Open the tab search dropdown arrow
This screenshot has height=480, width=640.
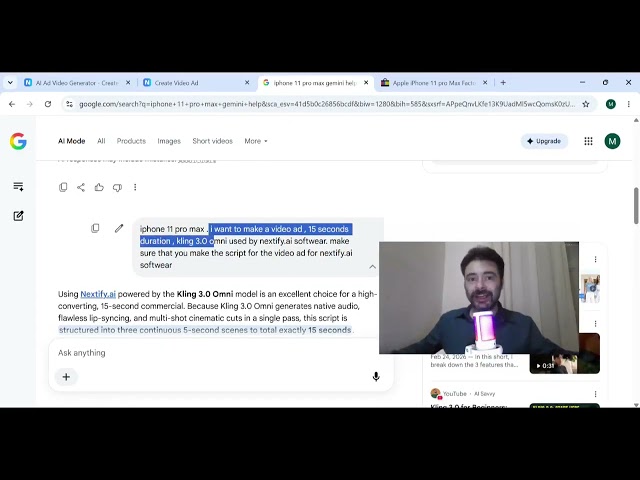pos(10,82)
